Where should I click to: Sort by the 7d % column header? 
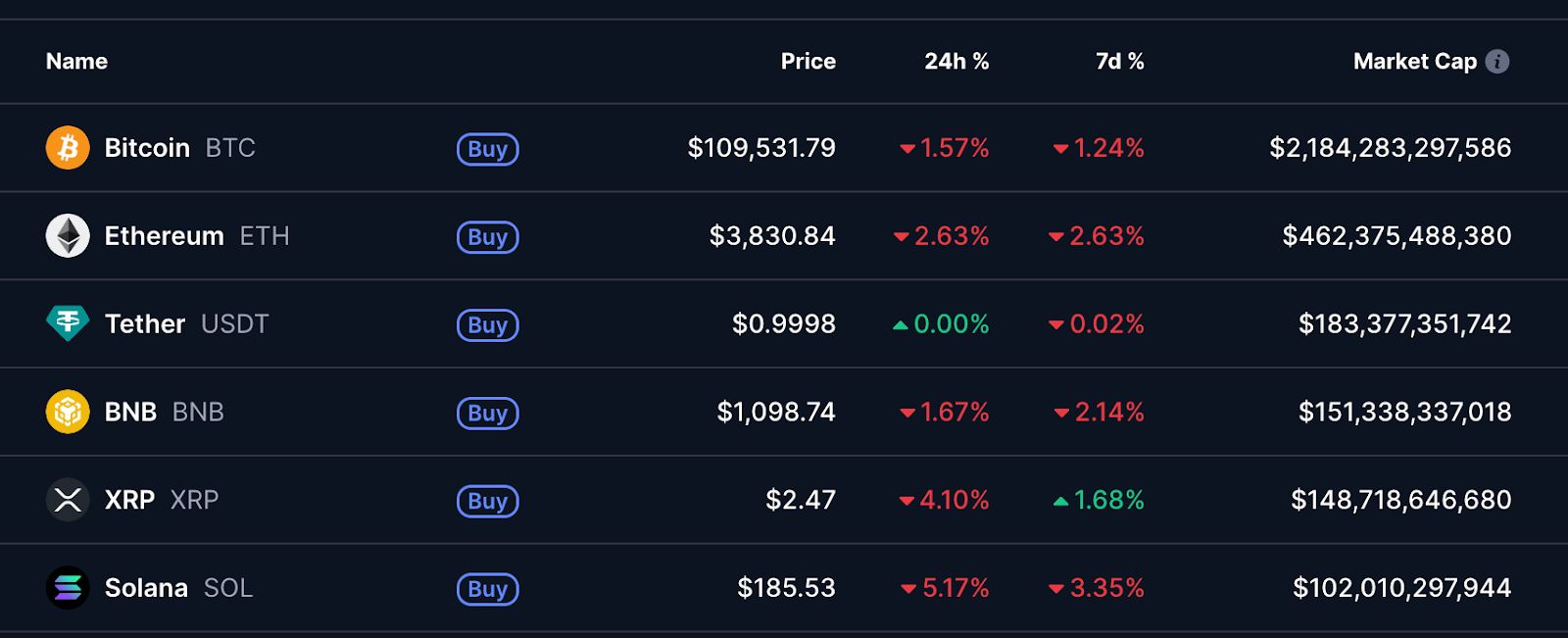[1119, 62]
